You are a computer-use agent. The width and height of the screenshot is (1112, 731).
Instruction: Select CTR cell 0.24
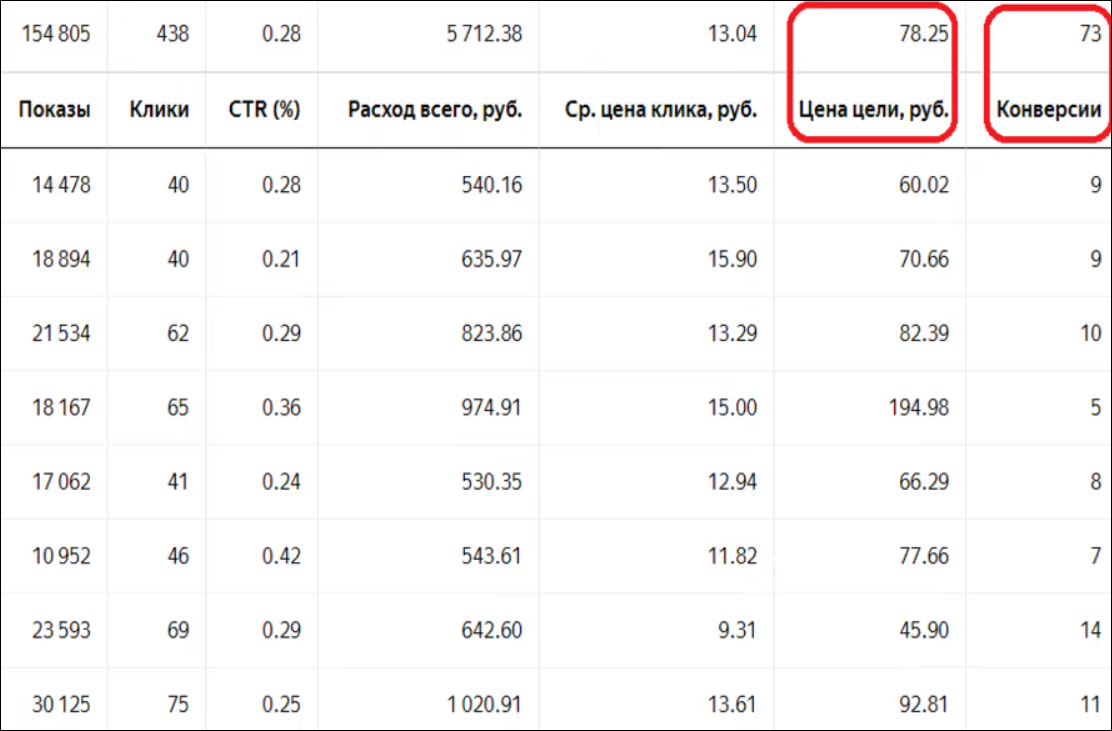pos(281,482)
